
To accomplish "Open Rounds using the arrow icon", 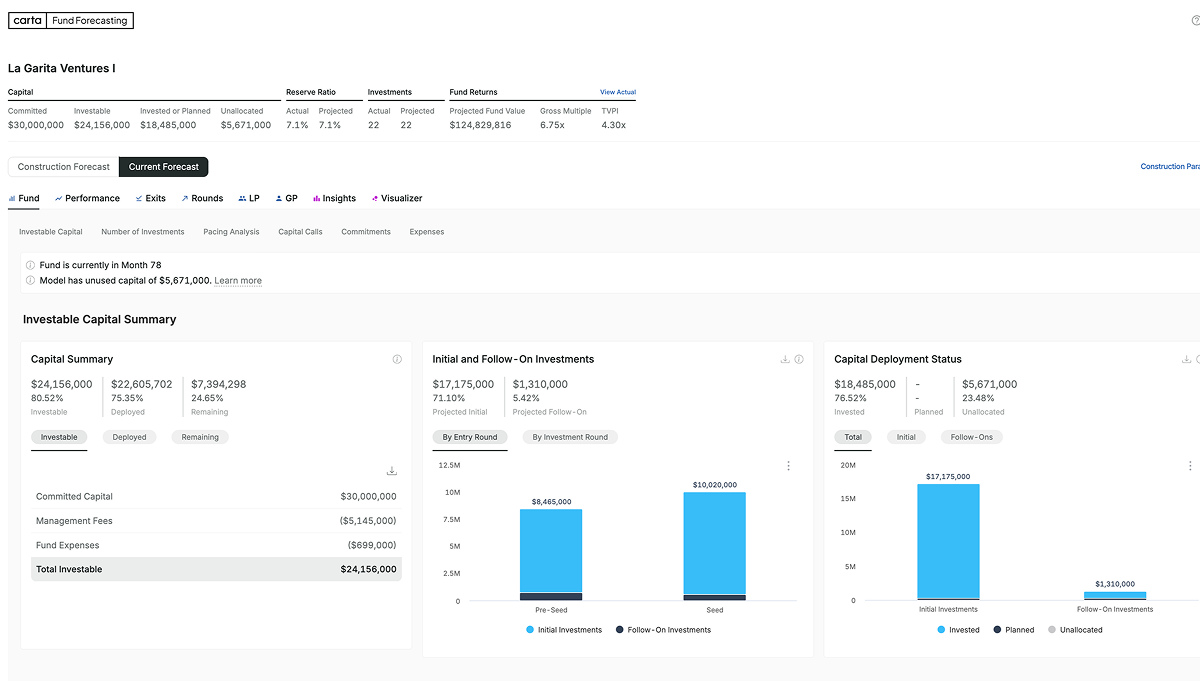I will click(185, 198).
